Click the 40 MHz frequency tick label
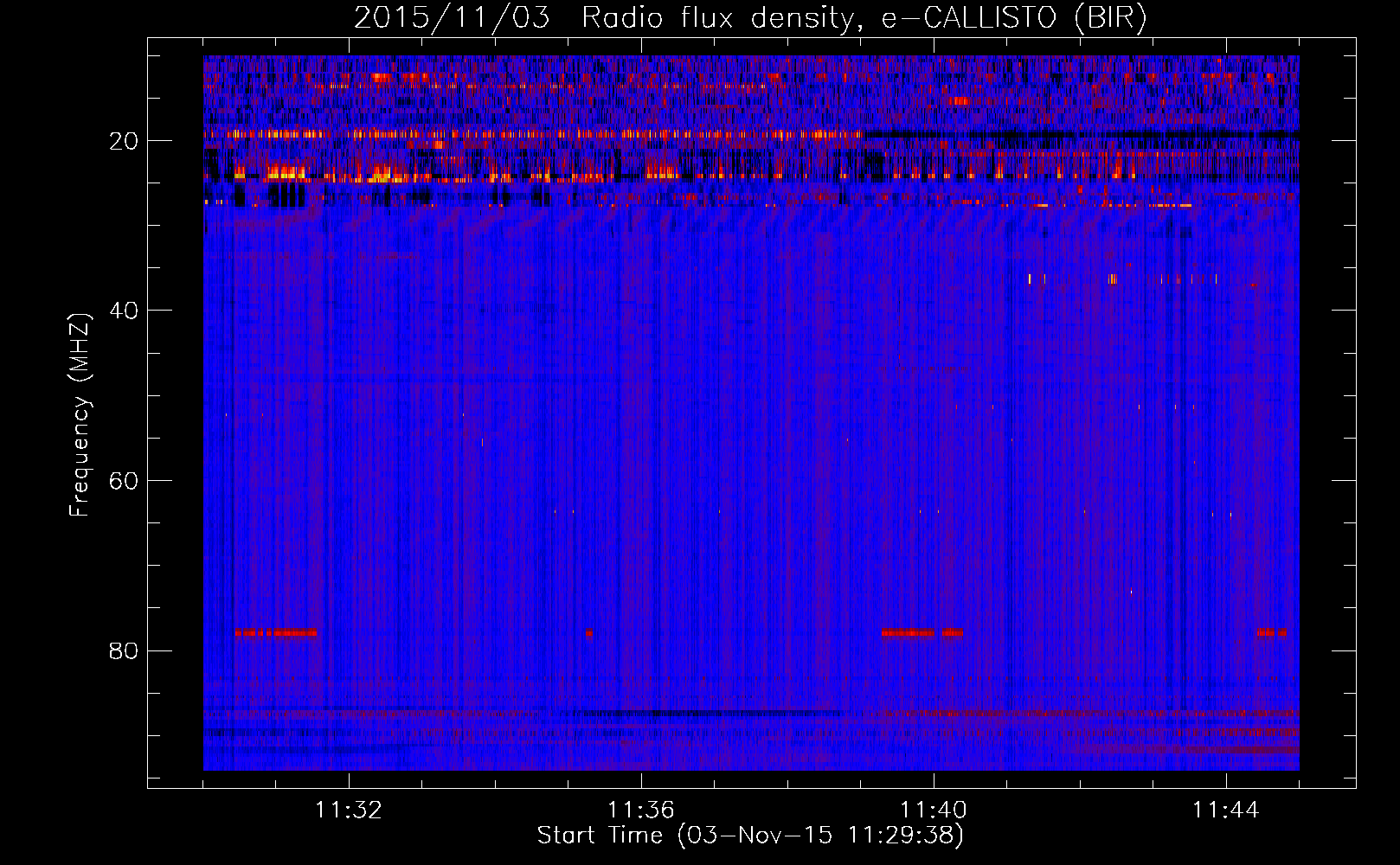This screenshot has width=1400, height=865. 124,311
